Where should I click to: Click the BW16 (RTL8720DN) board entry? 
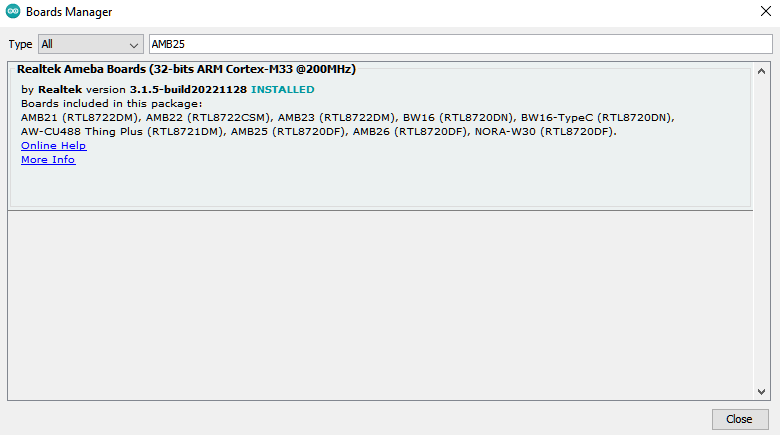click(458, 118)
